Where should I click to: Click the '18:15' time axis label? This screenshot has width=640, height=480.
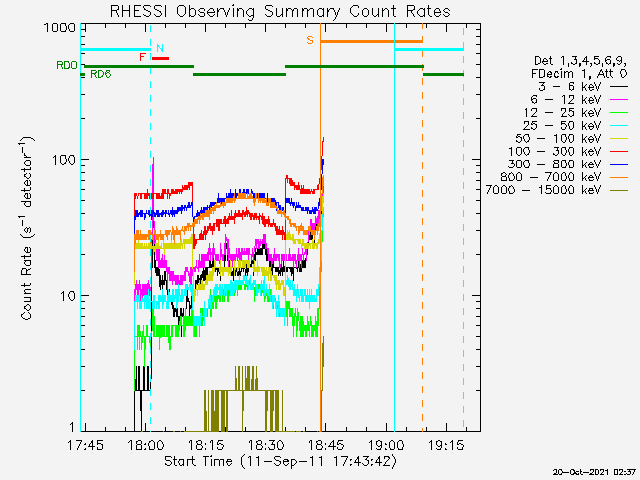[206, 445]
